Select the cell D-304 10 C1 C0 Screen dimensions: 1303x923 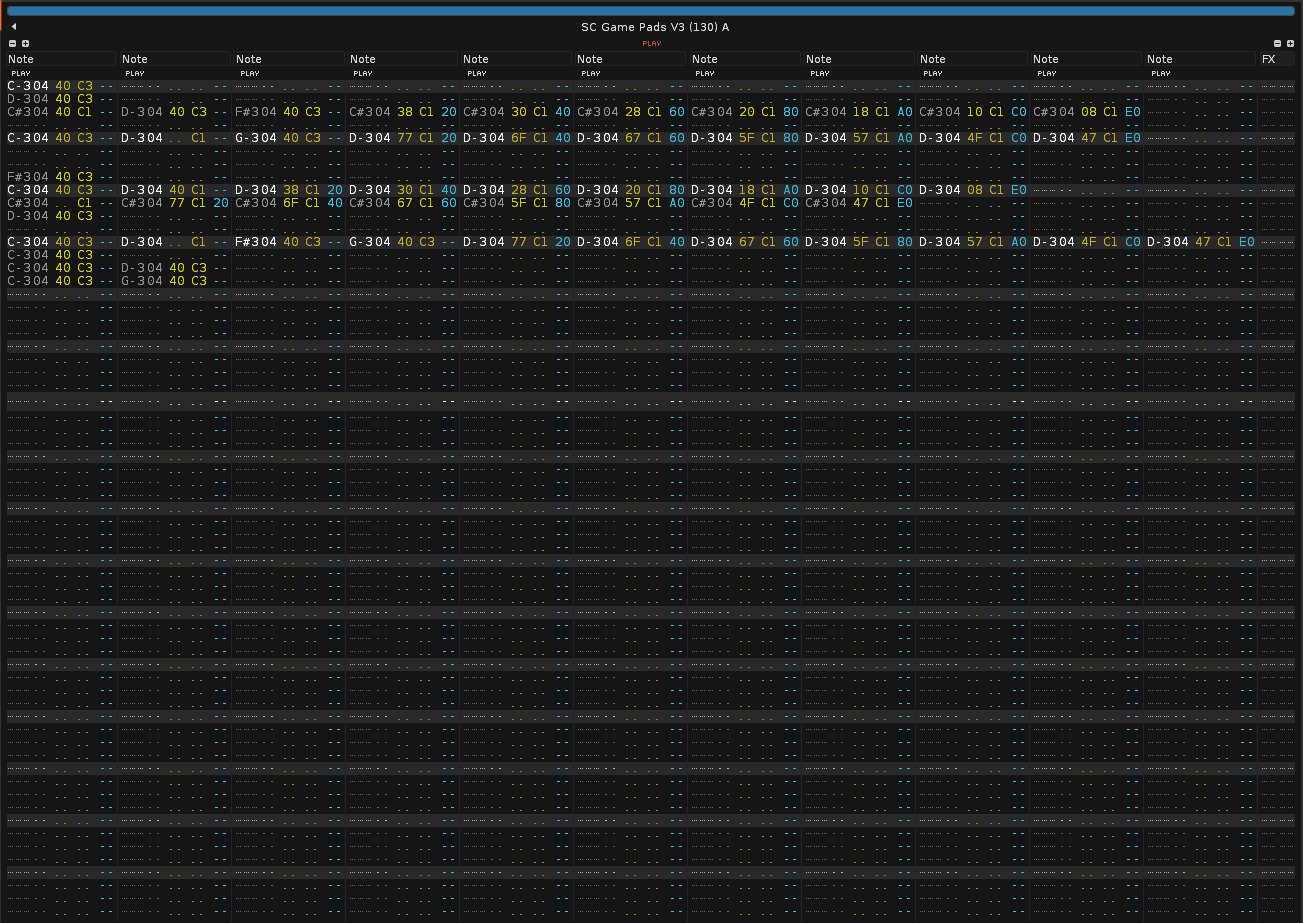(x=859, y=190)
